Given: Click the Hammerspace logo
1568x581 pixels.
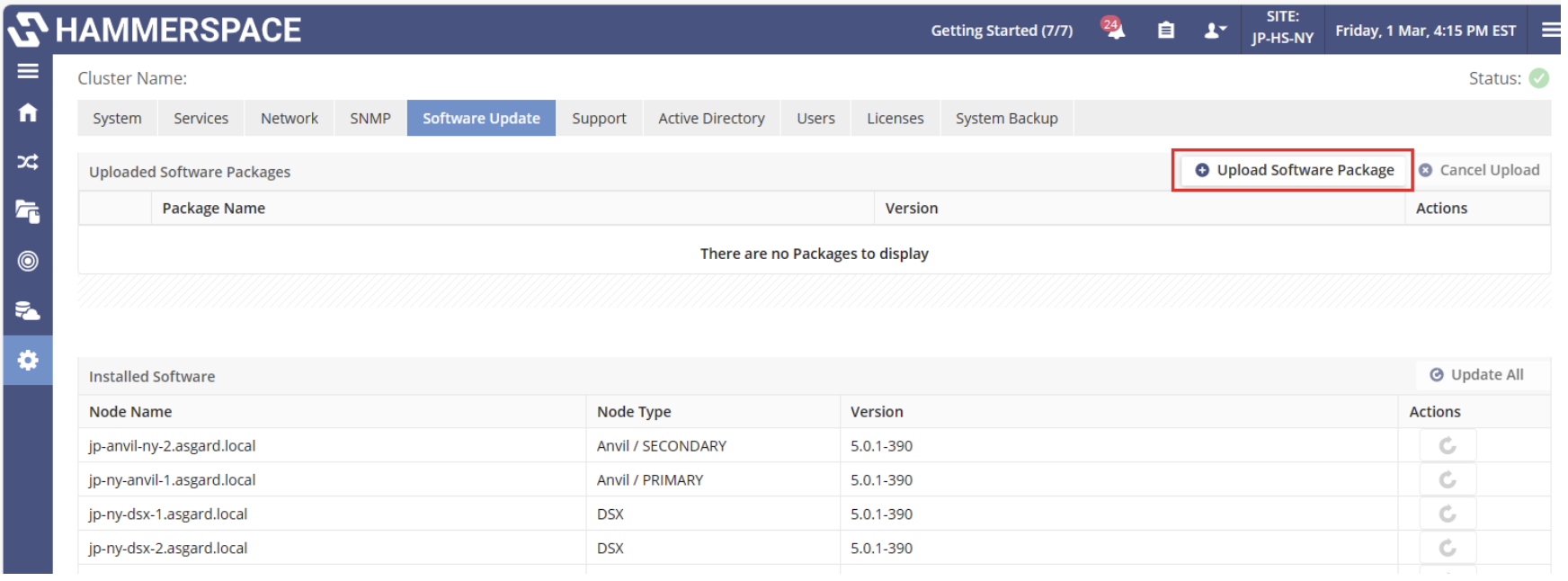Looking at the screenshot, I should pos(155,30).
